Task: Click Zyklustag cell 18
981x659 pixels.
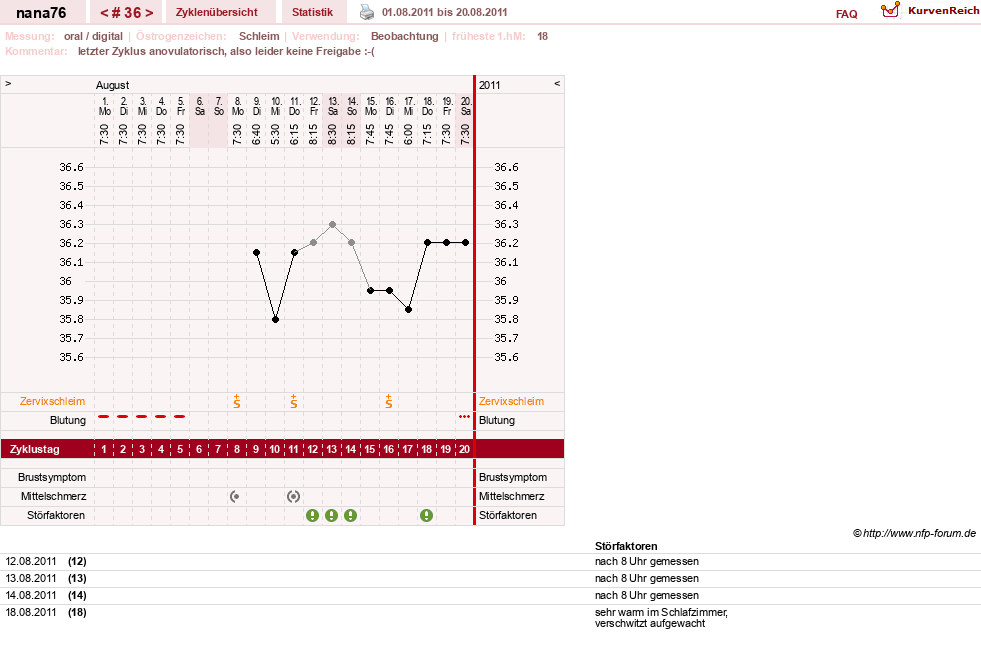Action: click(427, 449)
